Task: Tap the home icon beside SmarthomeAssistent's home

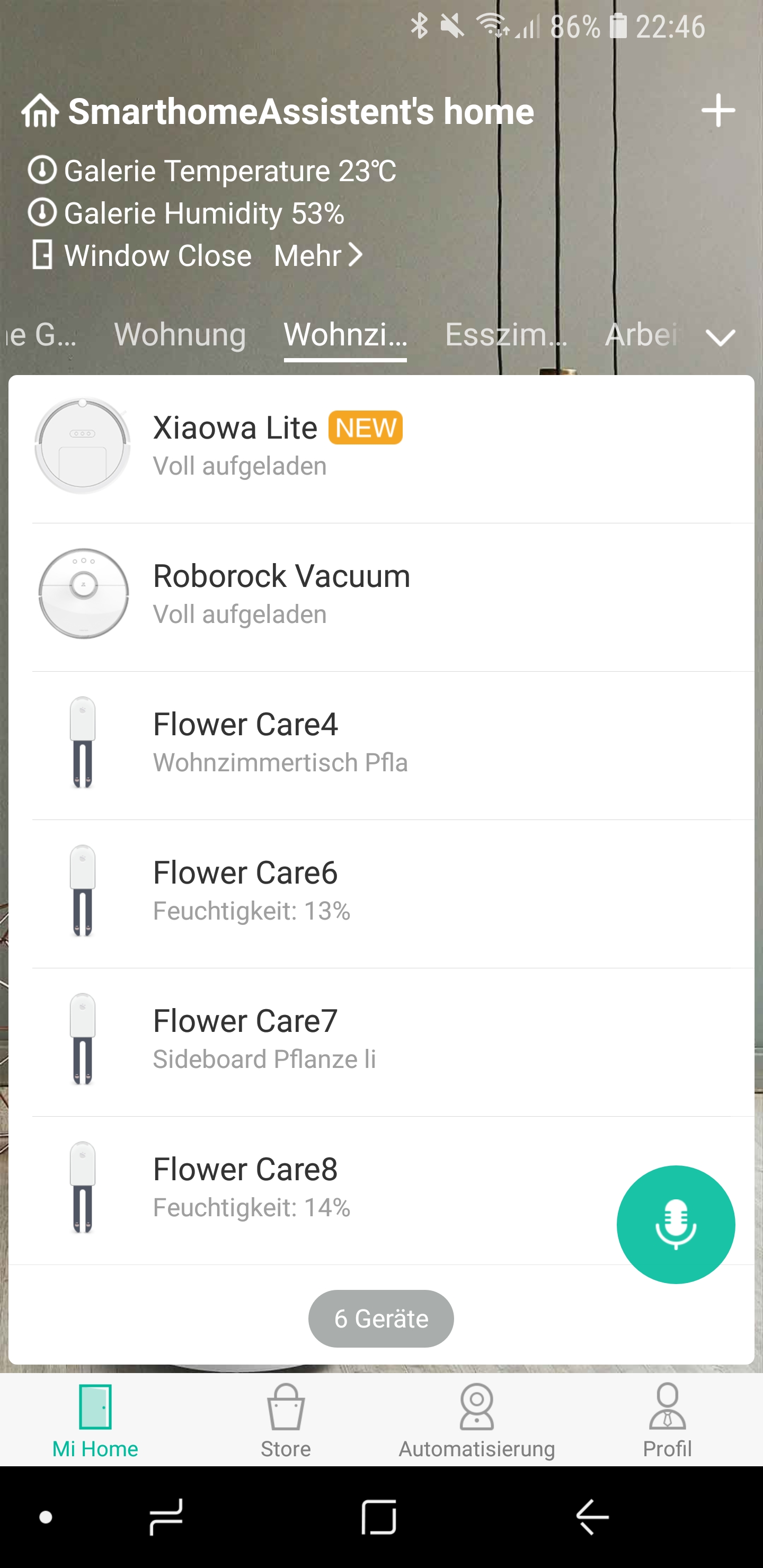Action: [40, 111]
